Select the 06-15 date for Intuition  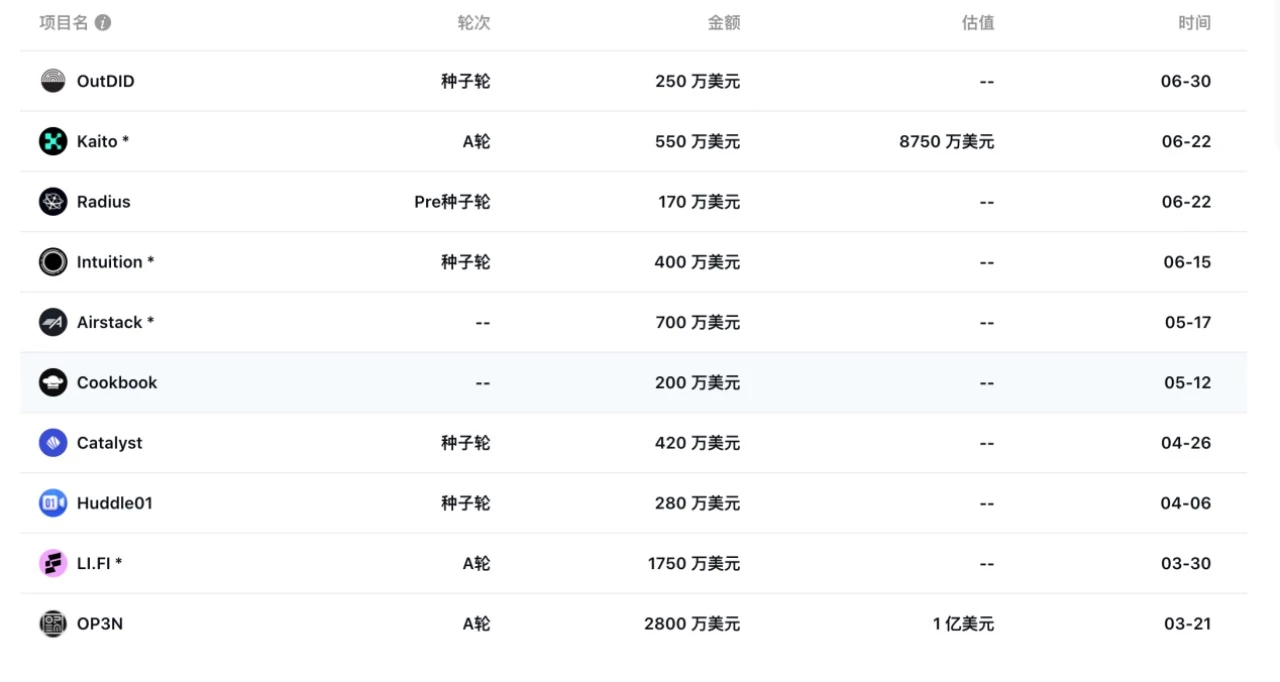(1187, 262)
